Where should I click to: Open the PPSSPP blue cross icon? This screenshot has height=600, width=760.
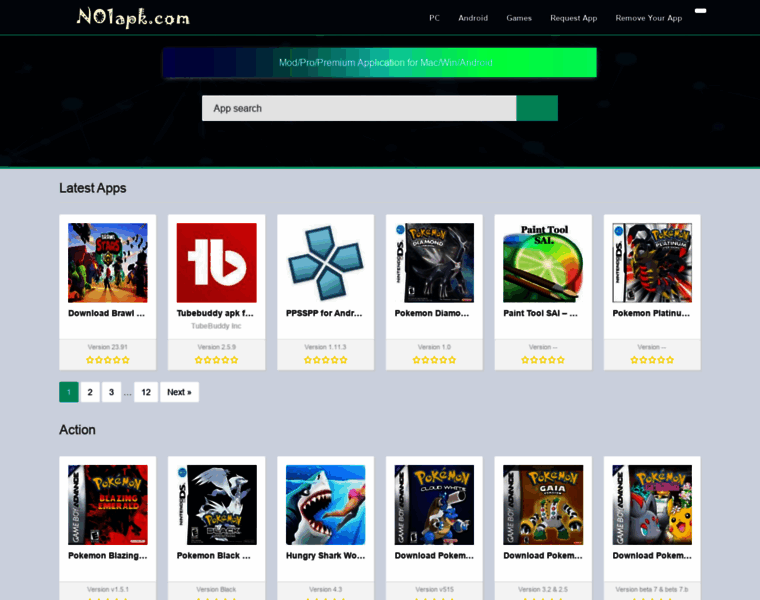(325, 263)
